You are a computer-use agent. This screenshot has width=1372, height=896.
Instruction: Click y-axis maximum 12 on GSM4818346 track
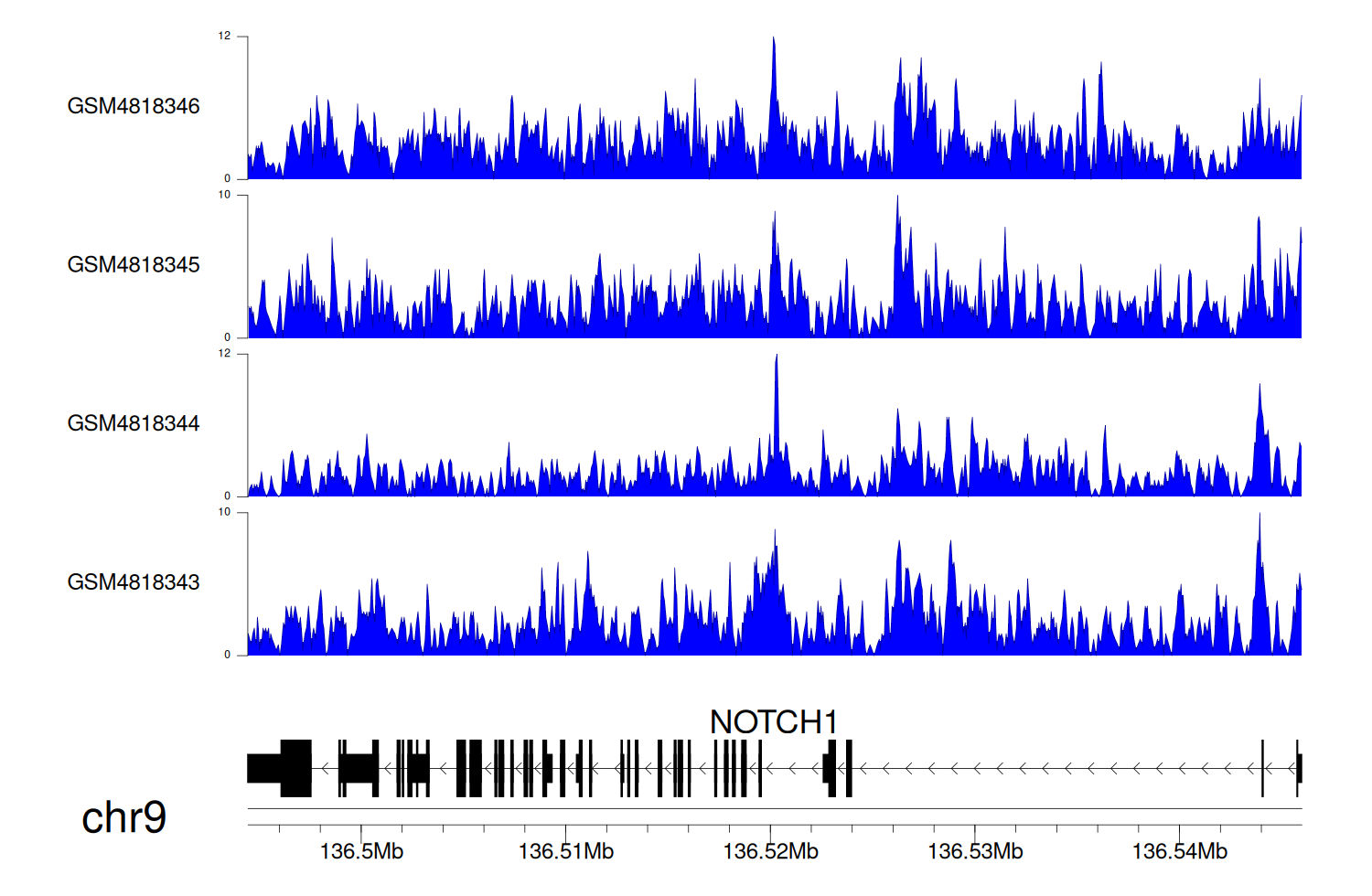click(224, 37)
